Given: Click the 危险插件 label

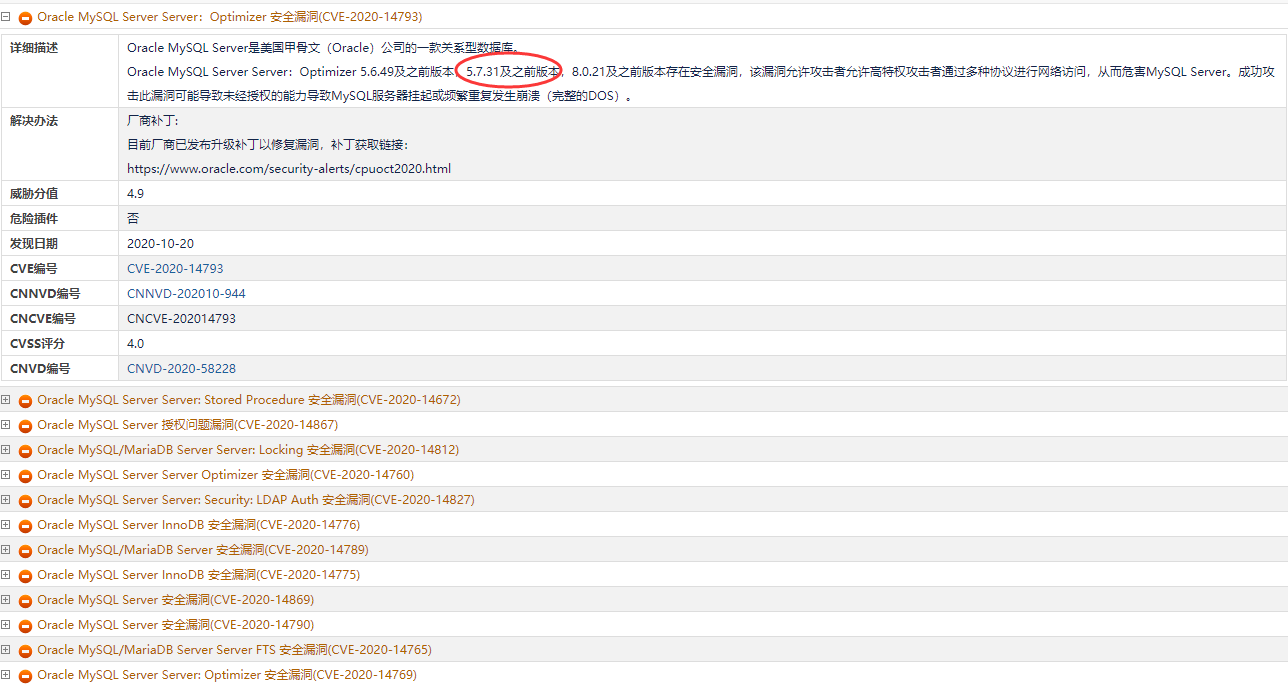Looking at the screenshot, I should (34, 218).
